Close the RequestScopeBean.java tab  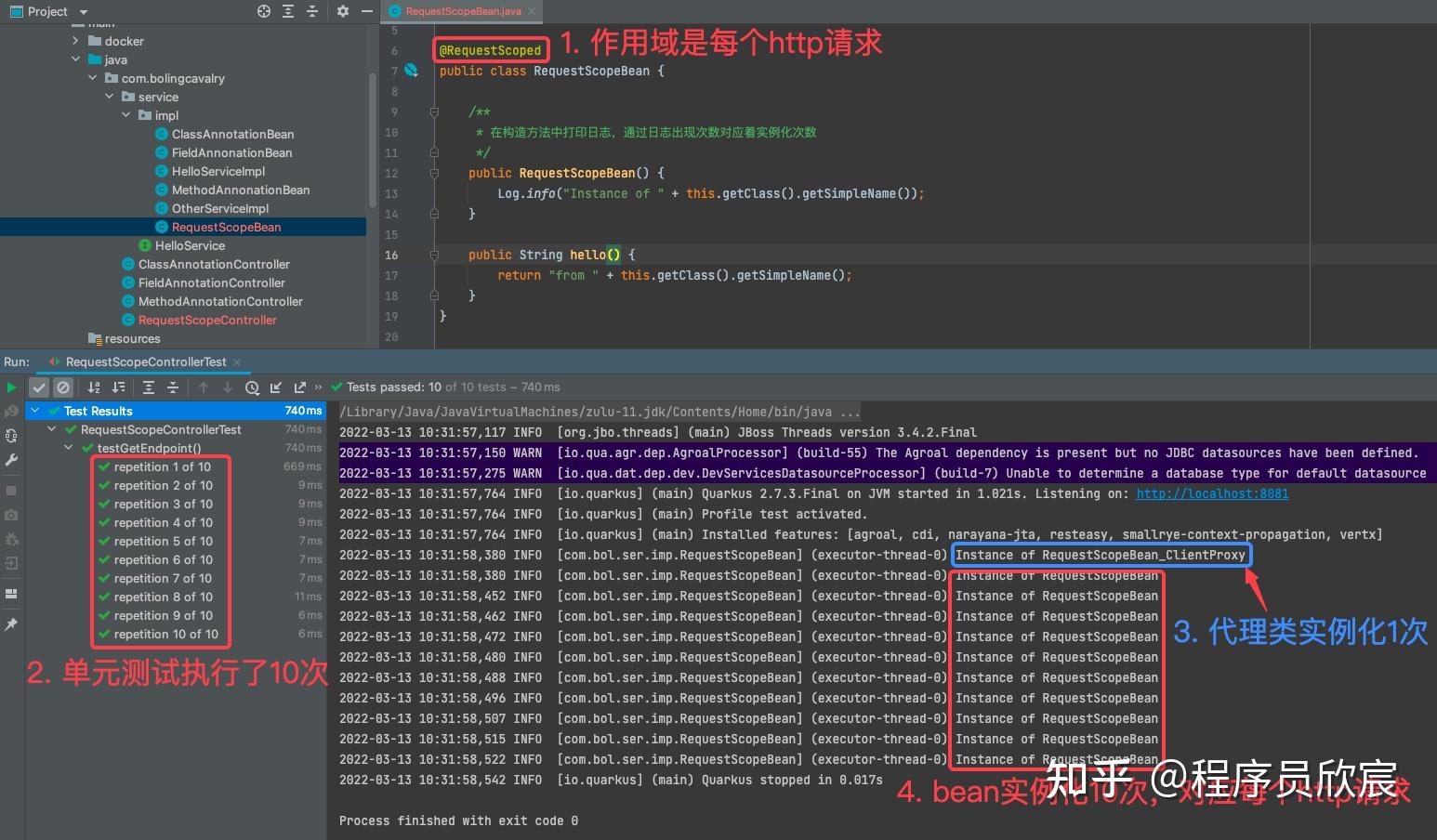pyautogui.click(x=532, y=11)
